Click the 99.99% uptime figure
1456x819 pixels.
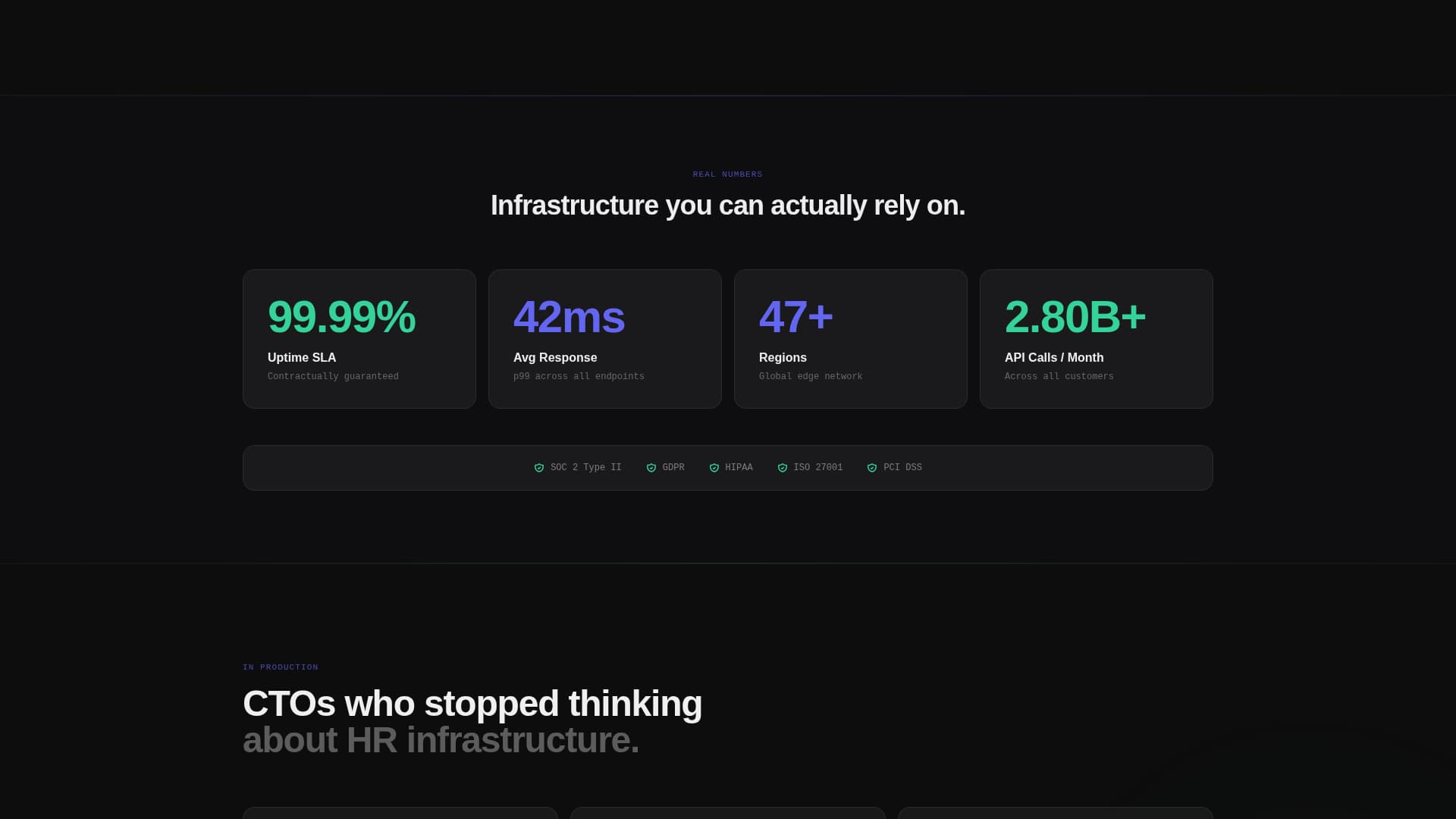coord(341,317)
